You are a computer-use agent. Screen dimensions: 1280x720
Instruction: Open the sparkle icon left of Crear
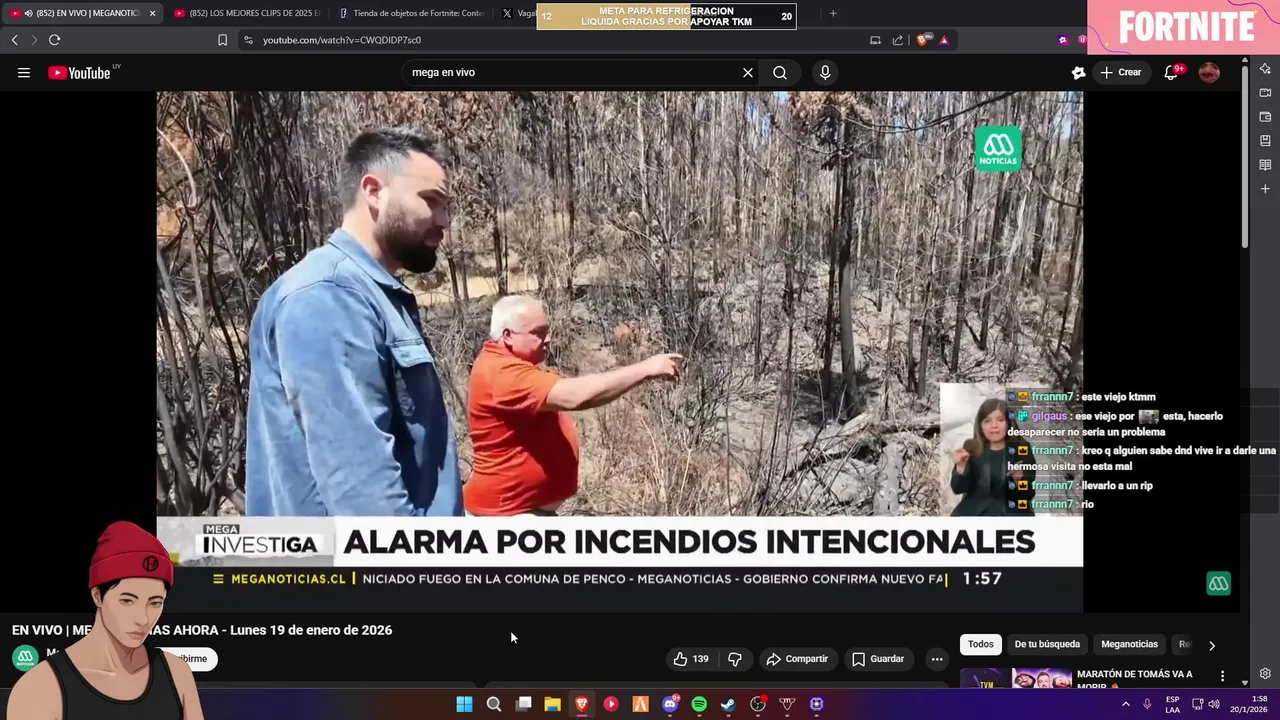click(x=1078, y=72)
